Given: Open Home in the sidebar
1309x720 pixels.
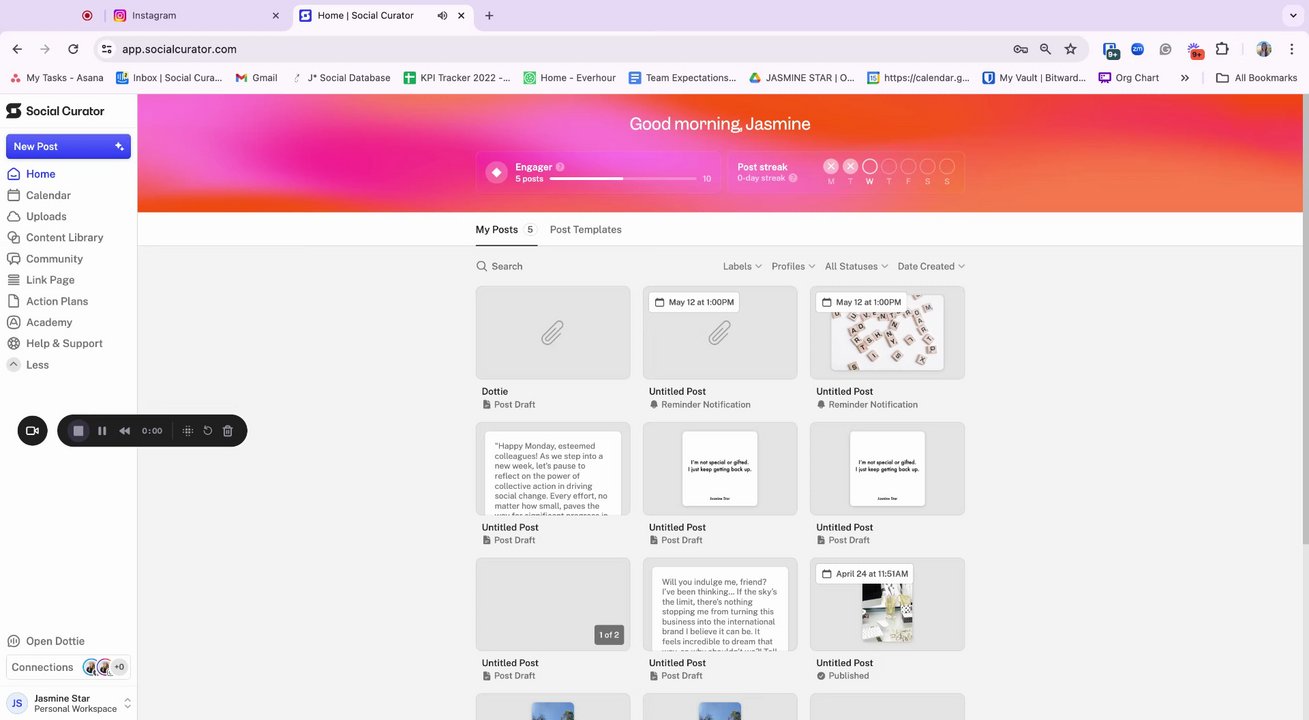Looking at the screenshot, I should [40, 174].
